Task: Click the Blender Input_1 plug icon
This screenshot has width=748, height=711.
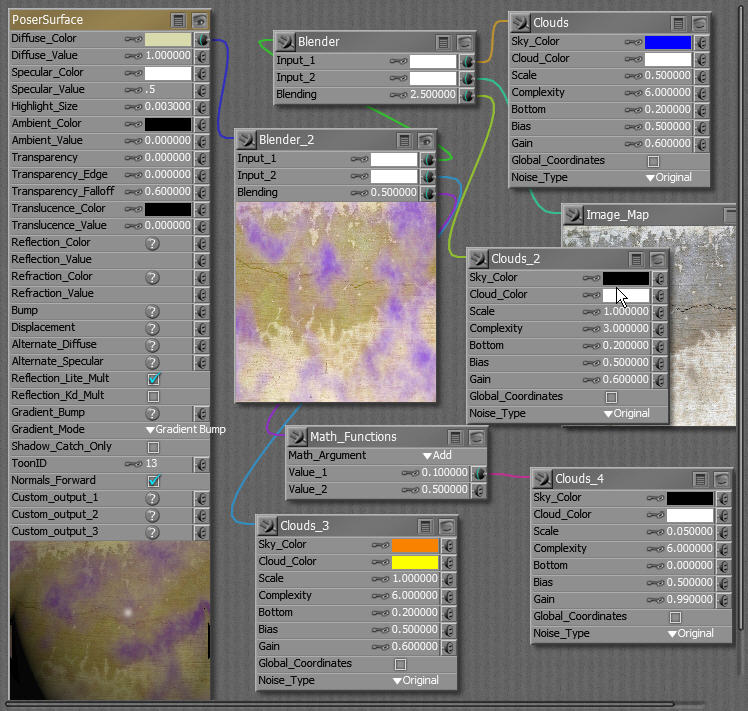Action: (x=467, y=62)
